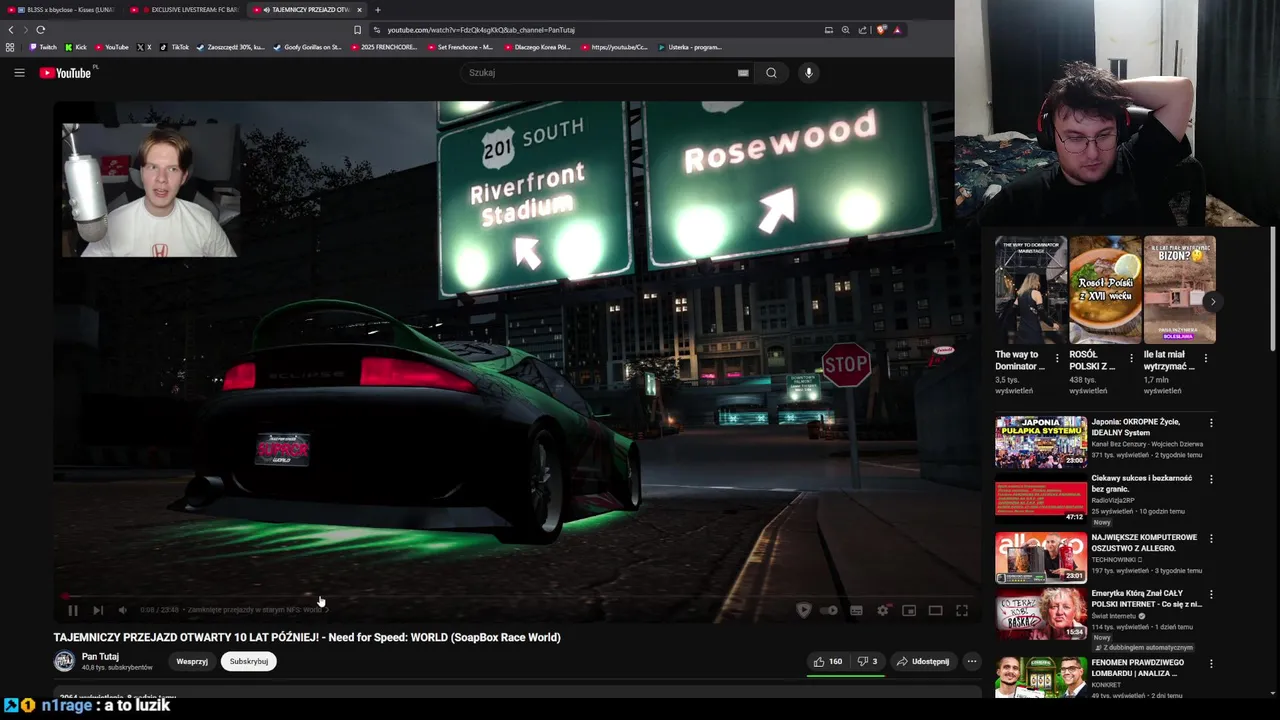Toggle the autoplay switch in player
Image resolution: width=1280 pixels, height=720 pixels.
[829, 610]
